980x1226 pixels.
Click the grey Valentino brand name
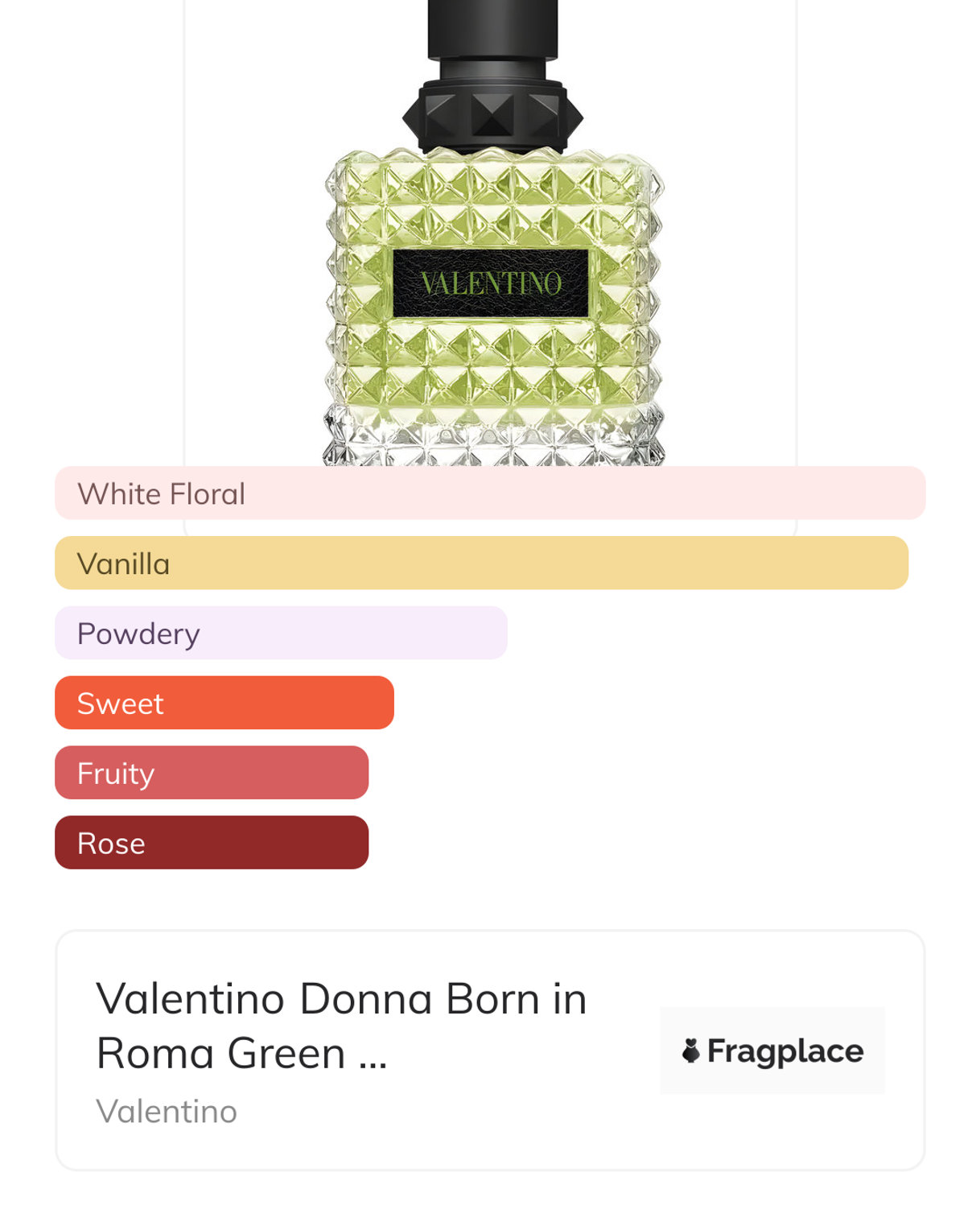[x=167, y=1112]
